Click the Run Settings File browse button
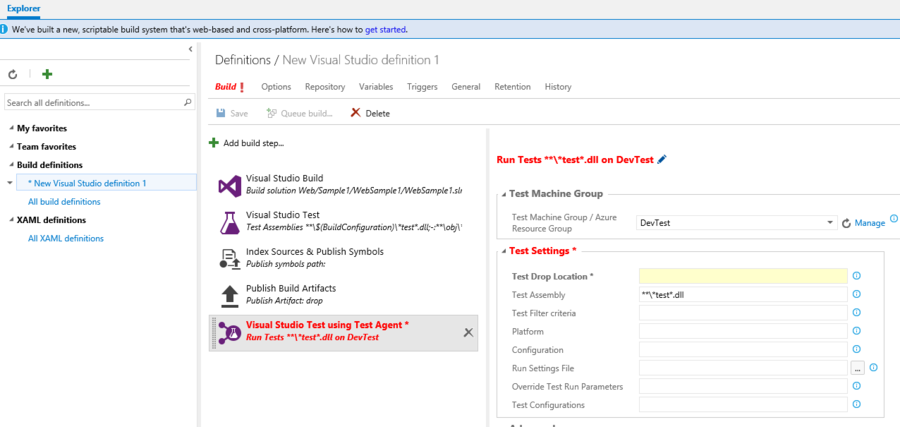 [858, 368]
